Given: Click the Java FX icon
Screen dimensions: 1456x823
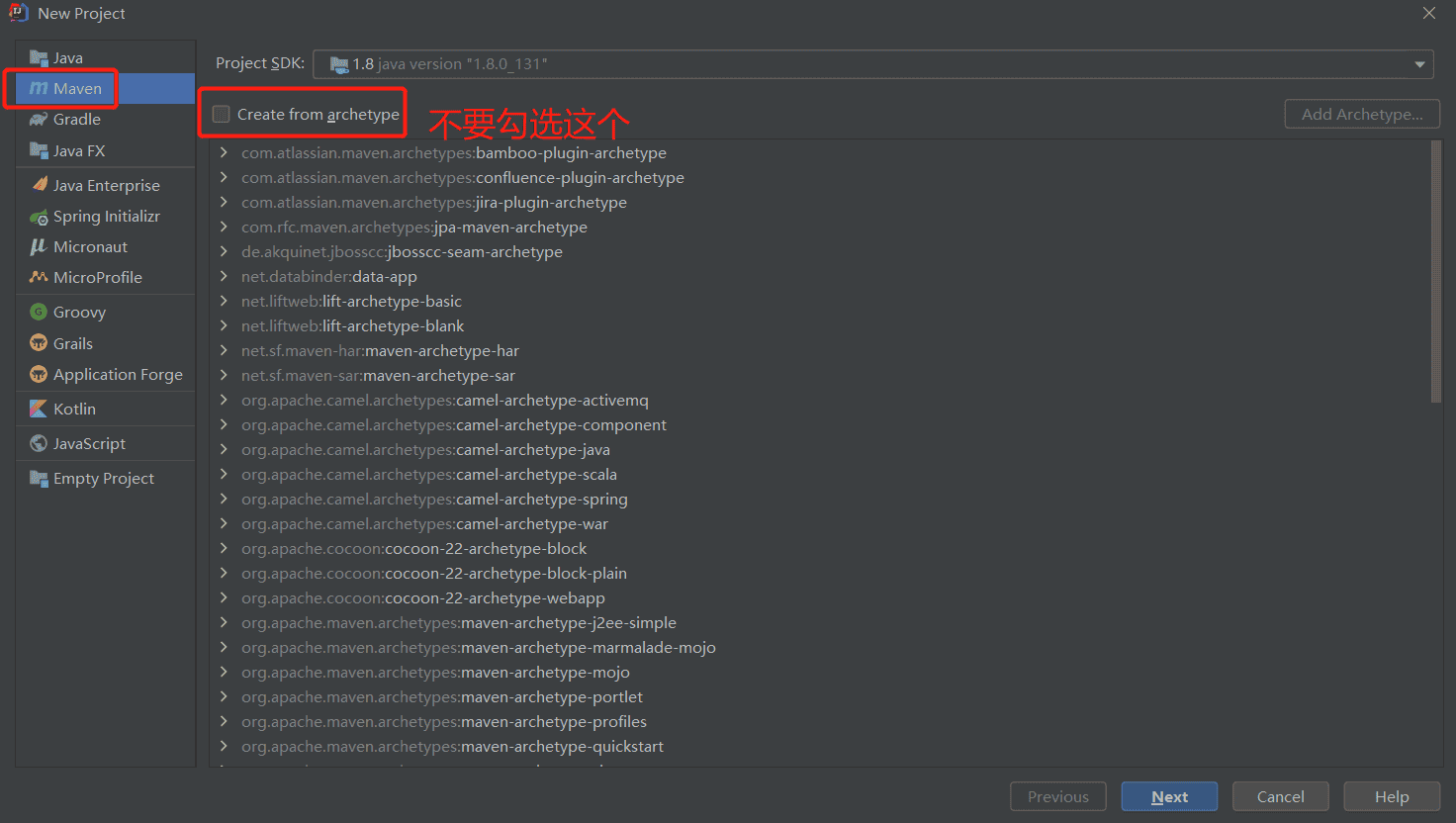Looking at the screenshot, I should tap(39, 150).
